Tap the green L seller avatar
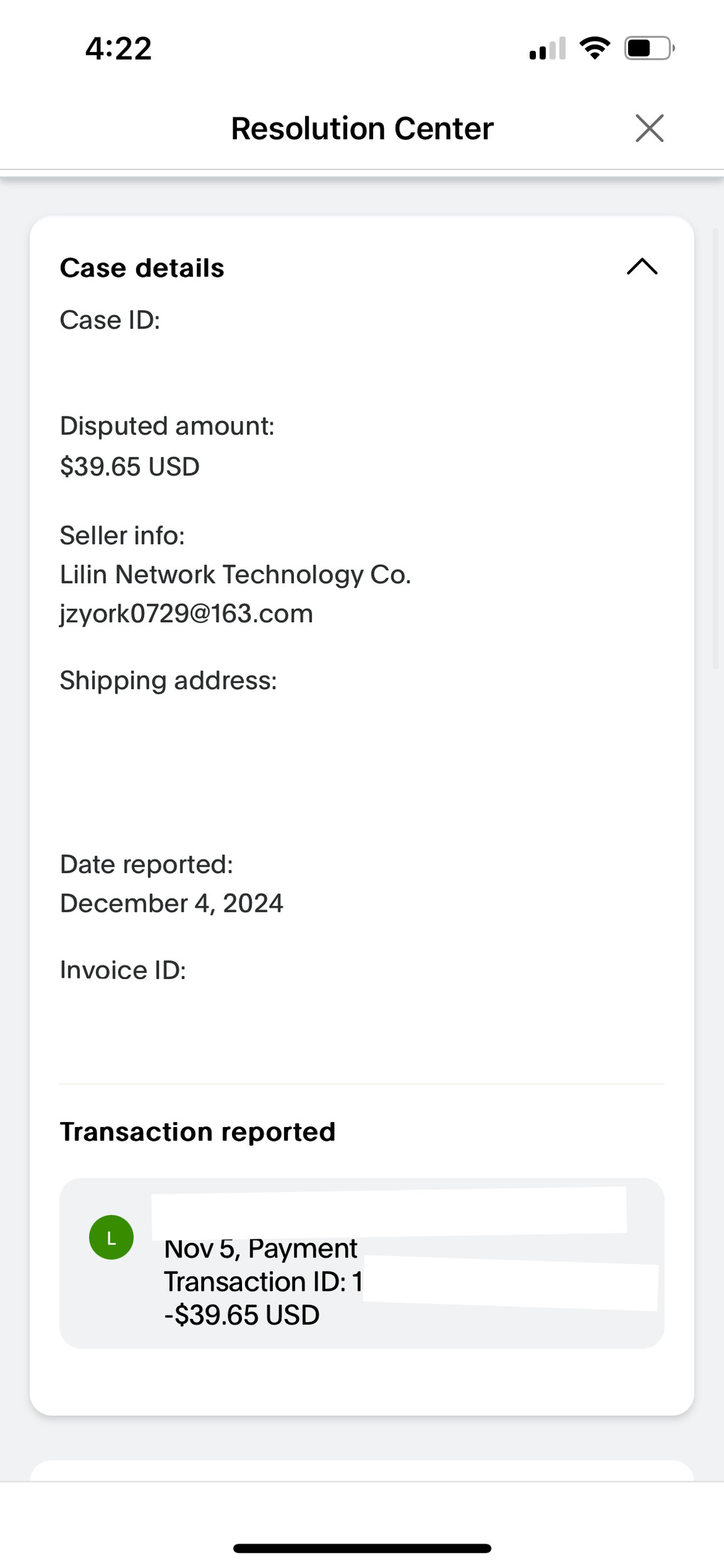724x1568 pixels. click(112, 1237)
